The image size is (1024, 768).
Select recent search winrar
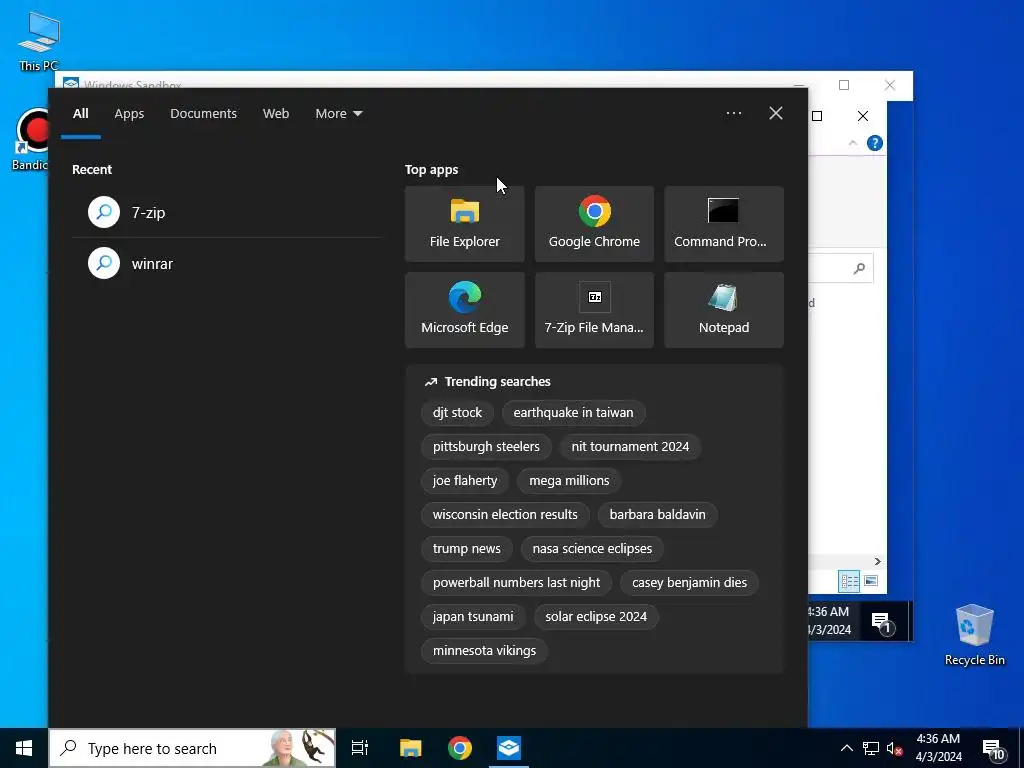[x=227, y=263]
